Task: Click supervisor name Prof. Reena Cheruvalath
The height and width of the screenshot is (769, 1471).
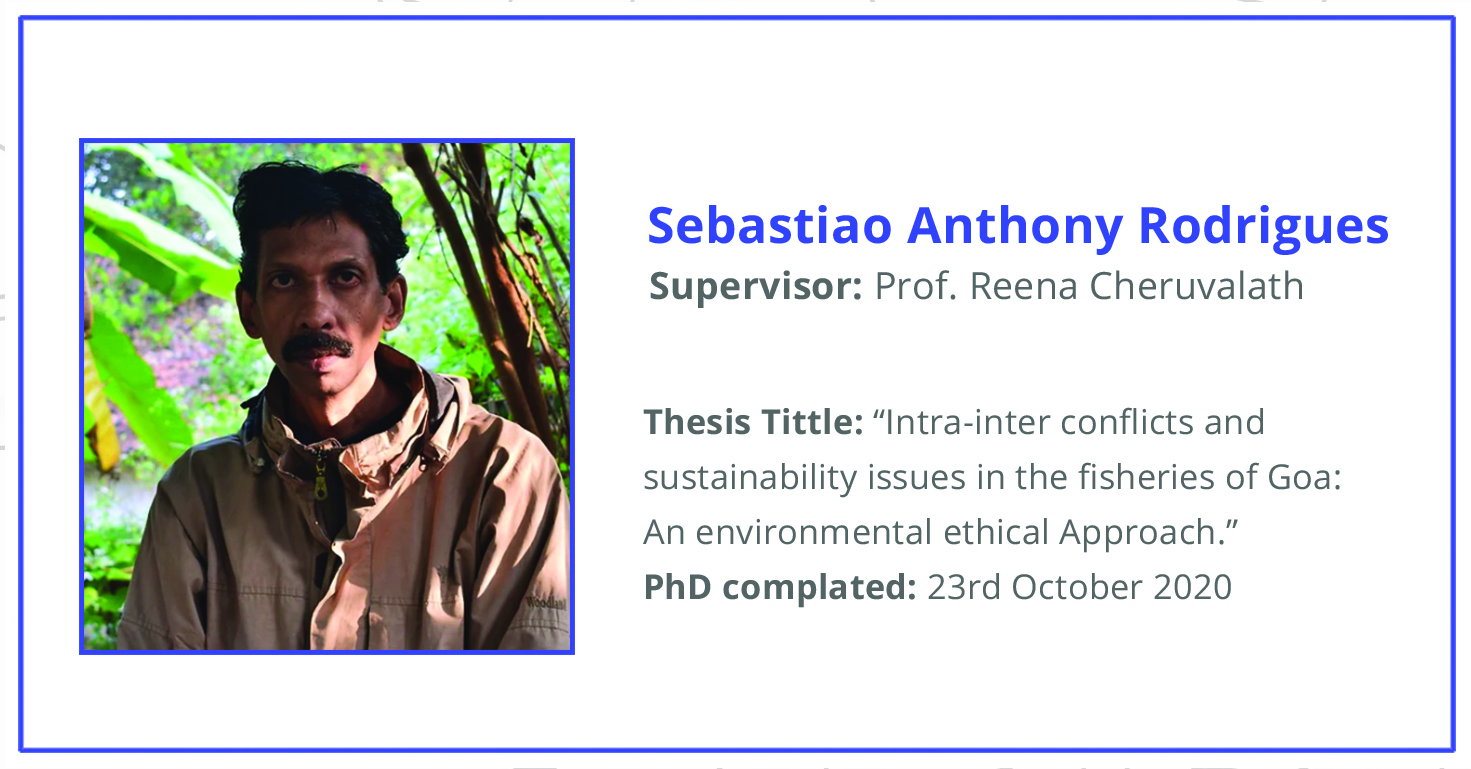Action: [x=1089, y=287]
